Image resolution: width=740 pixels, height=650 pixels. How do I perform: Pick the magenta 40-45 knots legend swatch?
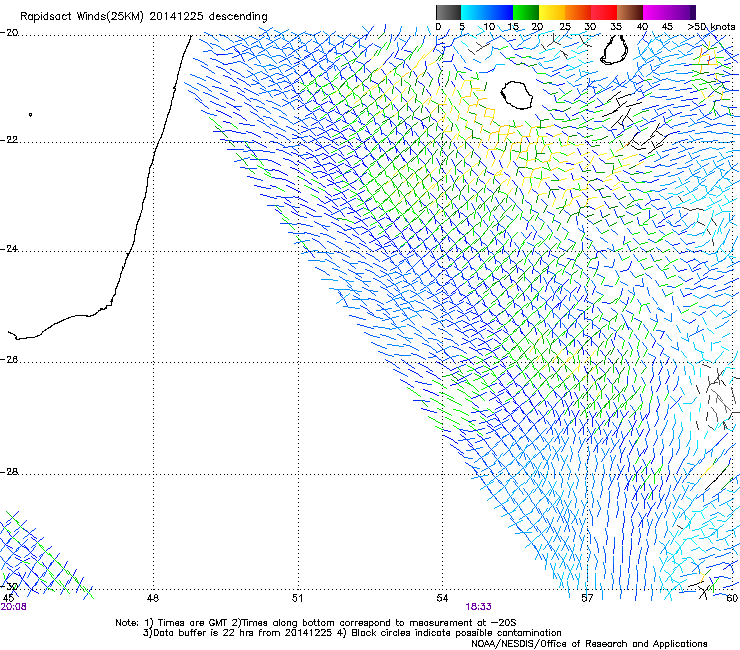tap(656, 12)
